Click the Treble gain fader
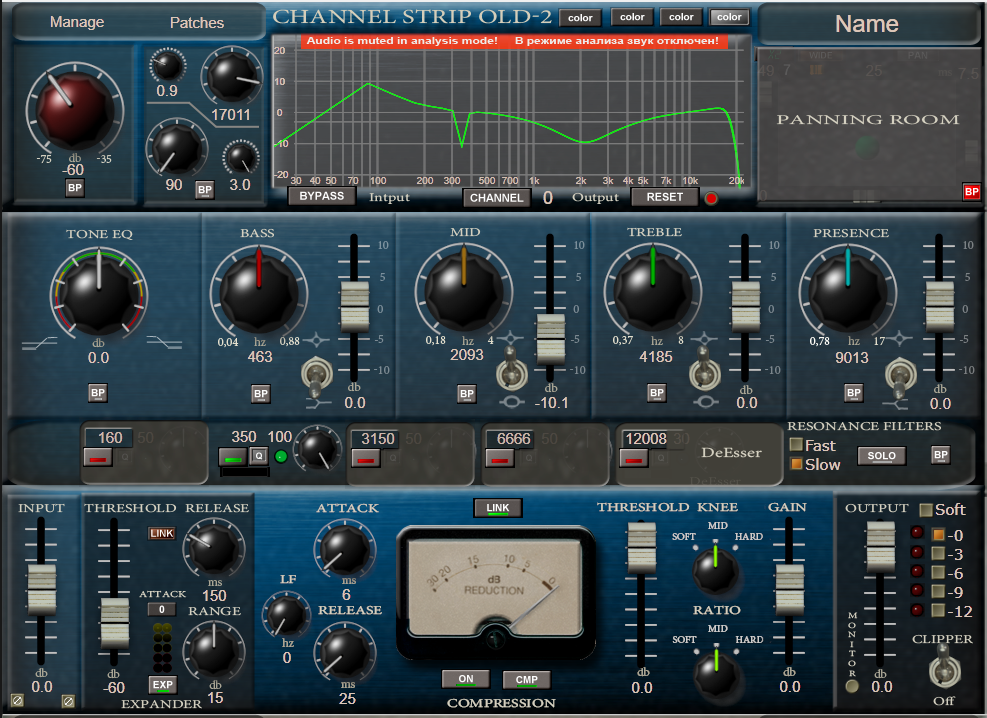 tap(746, 306)
